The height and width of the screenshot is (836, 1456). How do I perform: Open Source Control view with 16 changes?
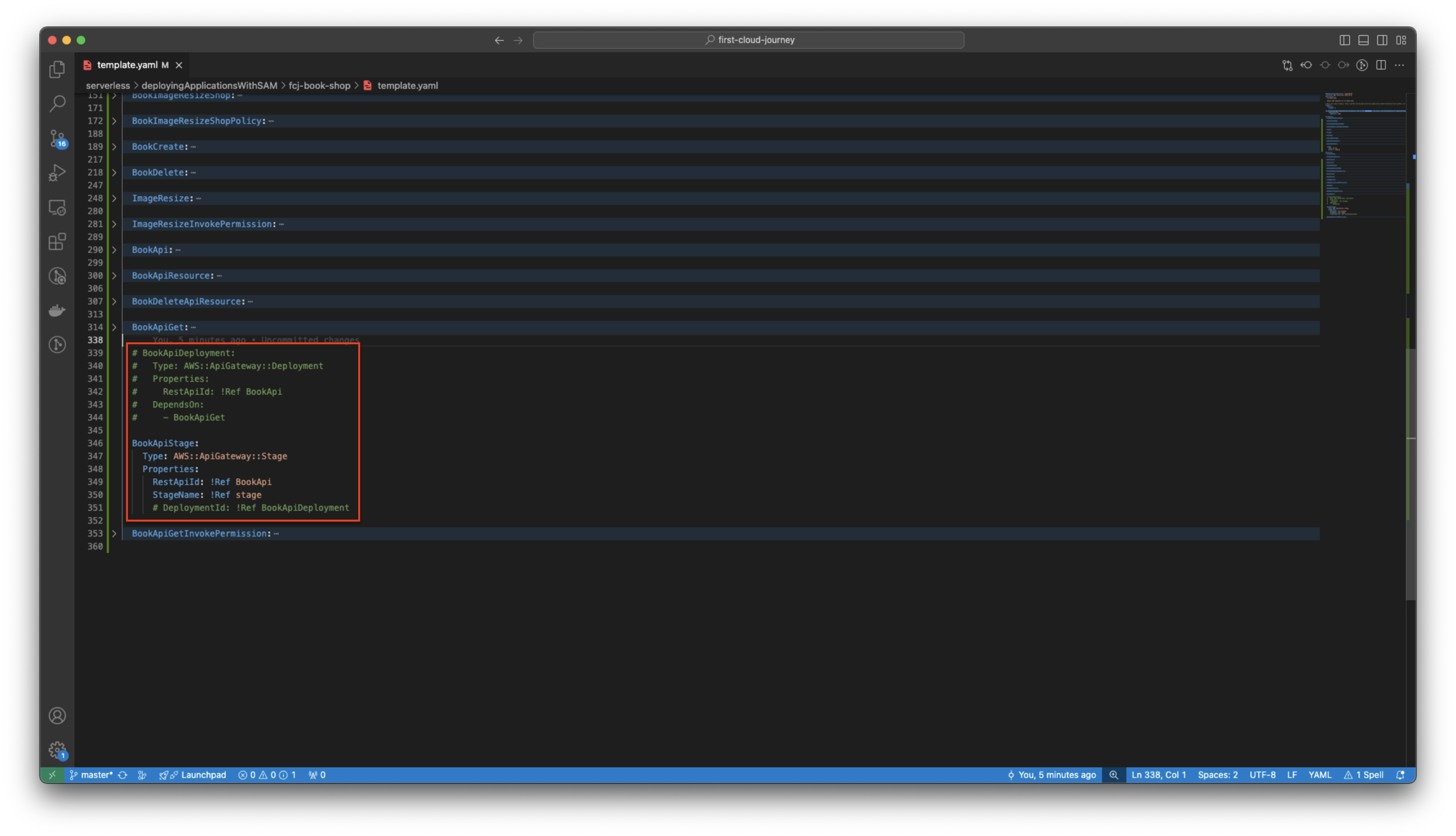click(x=57, y=138)
